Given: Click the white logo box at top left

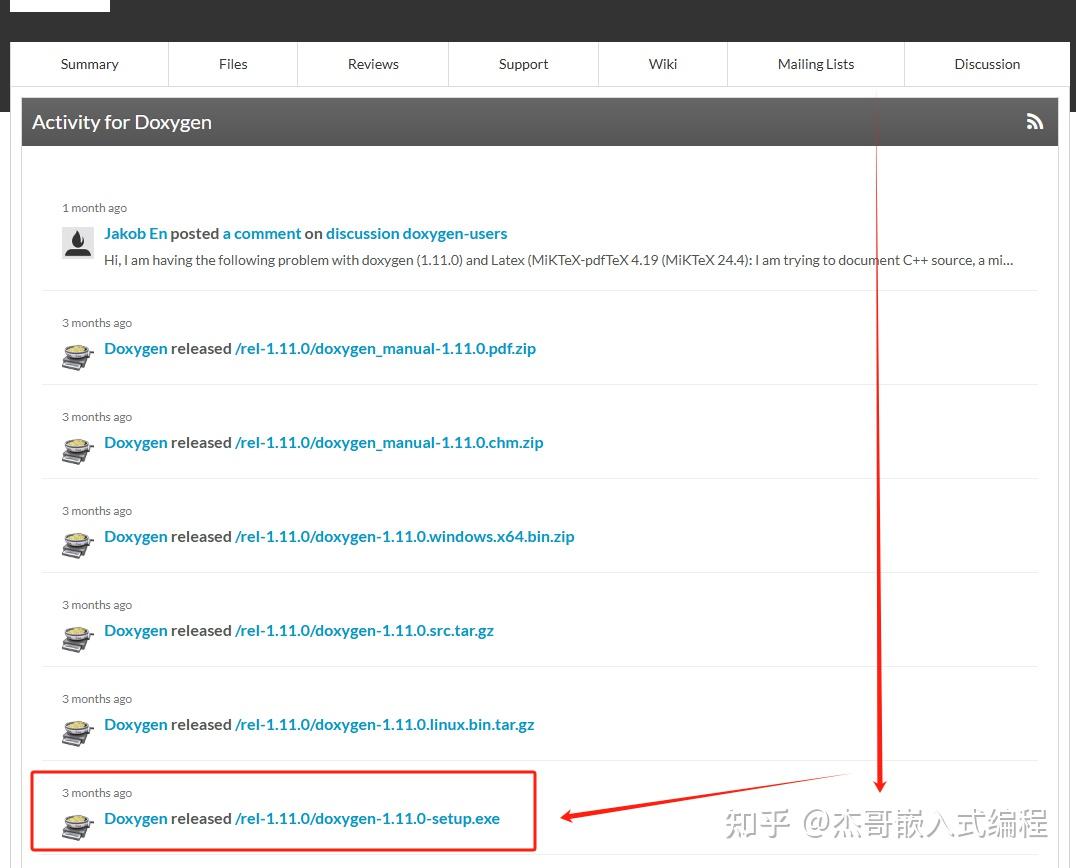Looking at the screenshot, I should coord(58,5).
